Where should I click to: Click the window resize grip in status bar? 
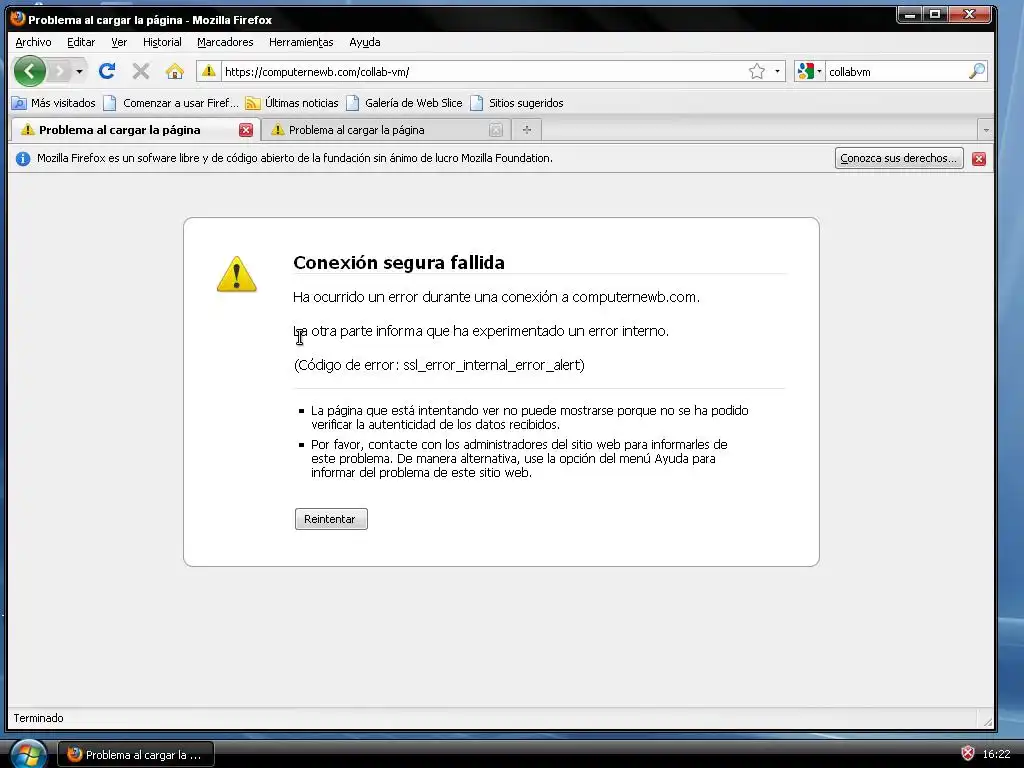pos(987,721)
